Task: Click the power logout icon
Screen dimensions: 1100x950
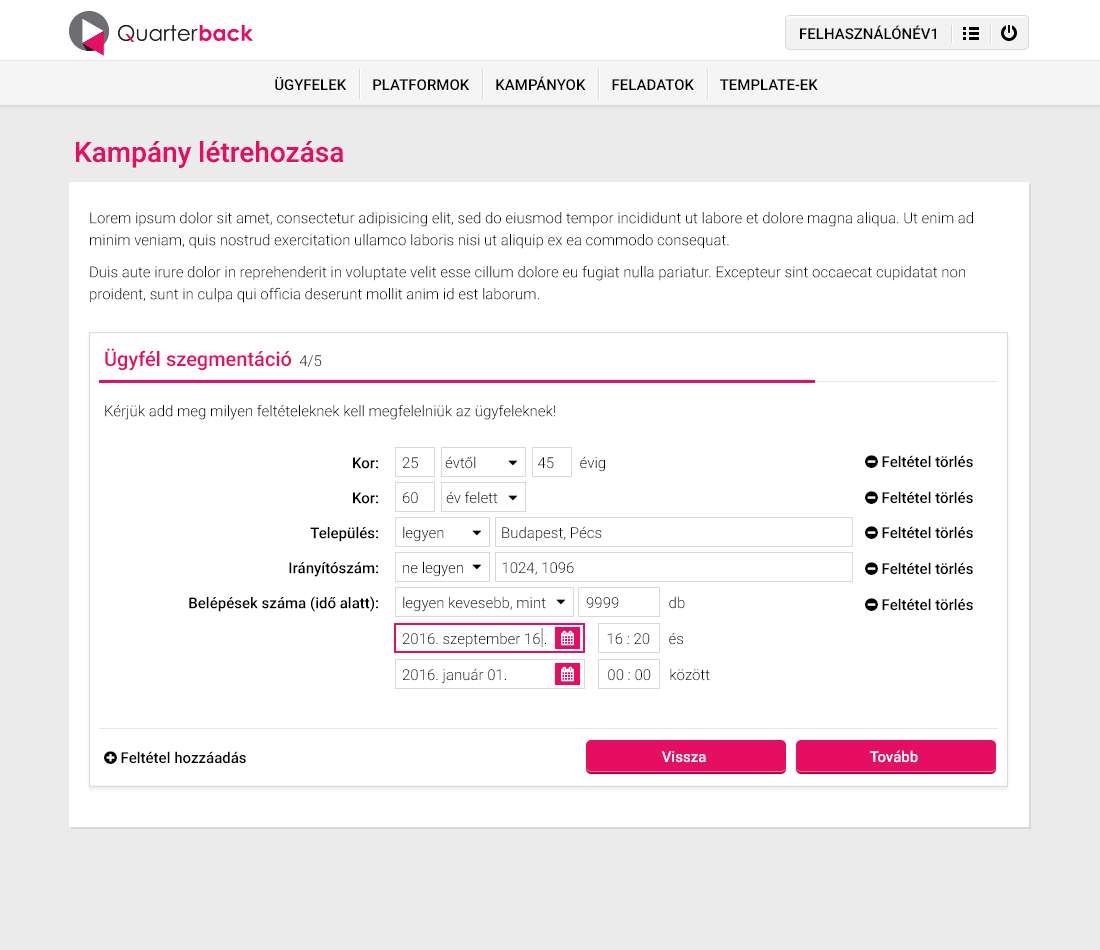Action: click(1009, 33)
